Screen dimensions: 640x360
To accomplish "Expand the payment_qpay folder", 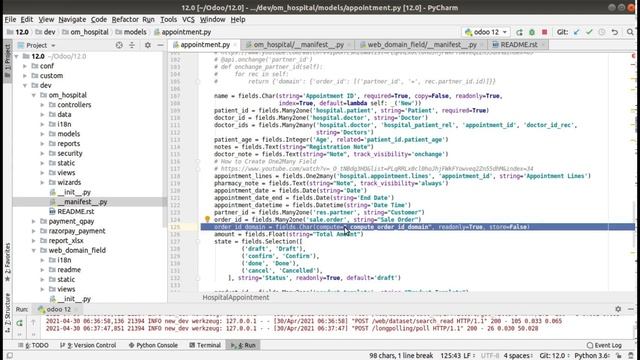I will click(33, 221).
